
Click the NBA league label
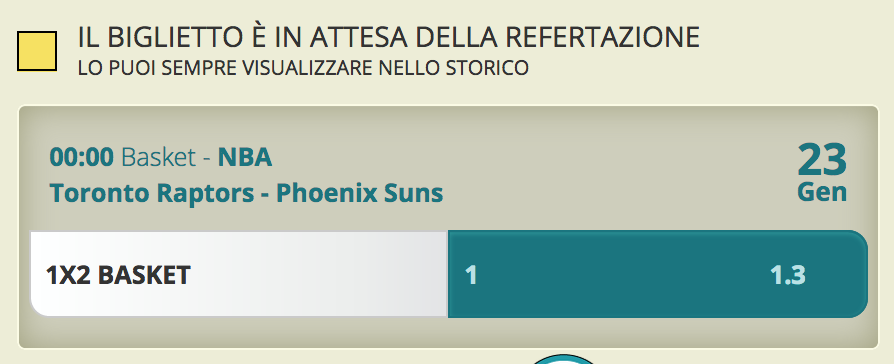click(x=245, y=157)
